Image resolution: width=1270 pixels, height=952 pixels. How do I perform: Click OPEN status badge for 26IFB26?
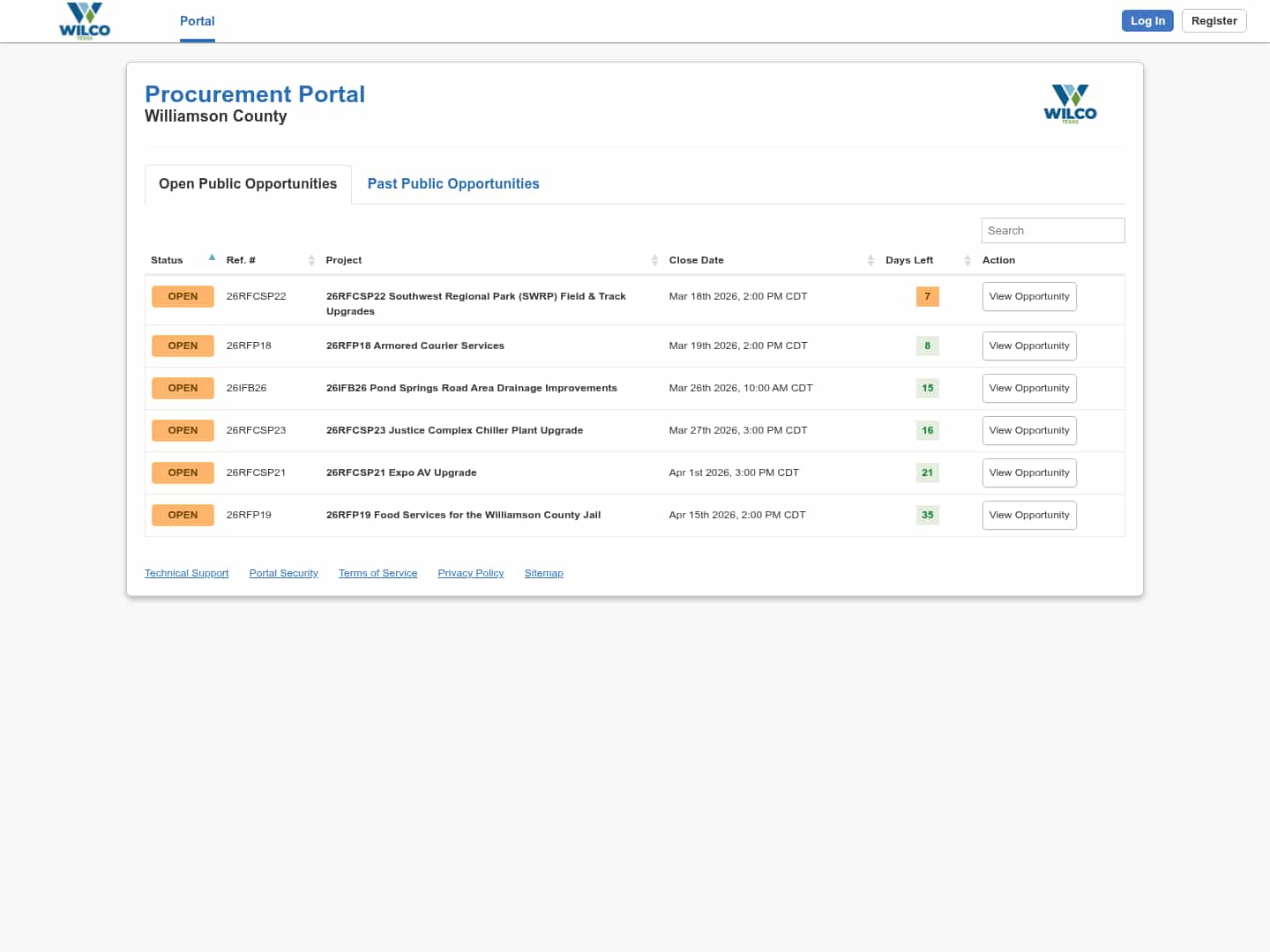pyautogui.click(x=183, y=389)
